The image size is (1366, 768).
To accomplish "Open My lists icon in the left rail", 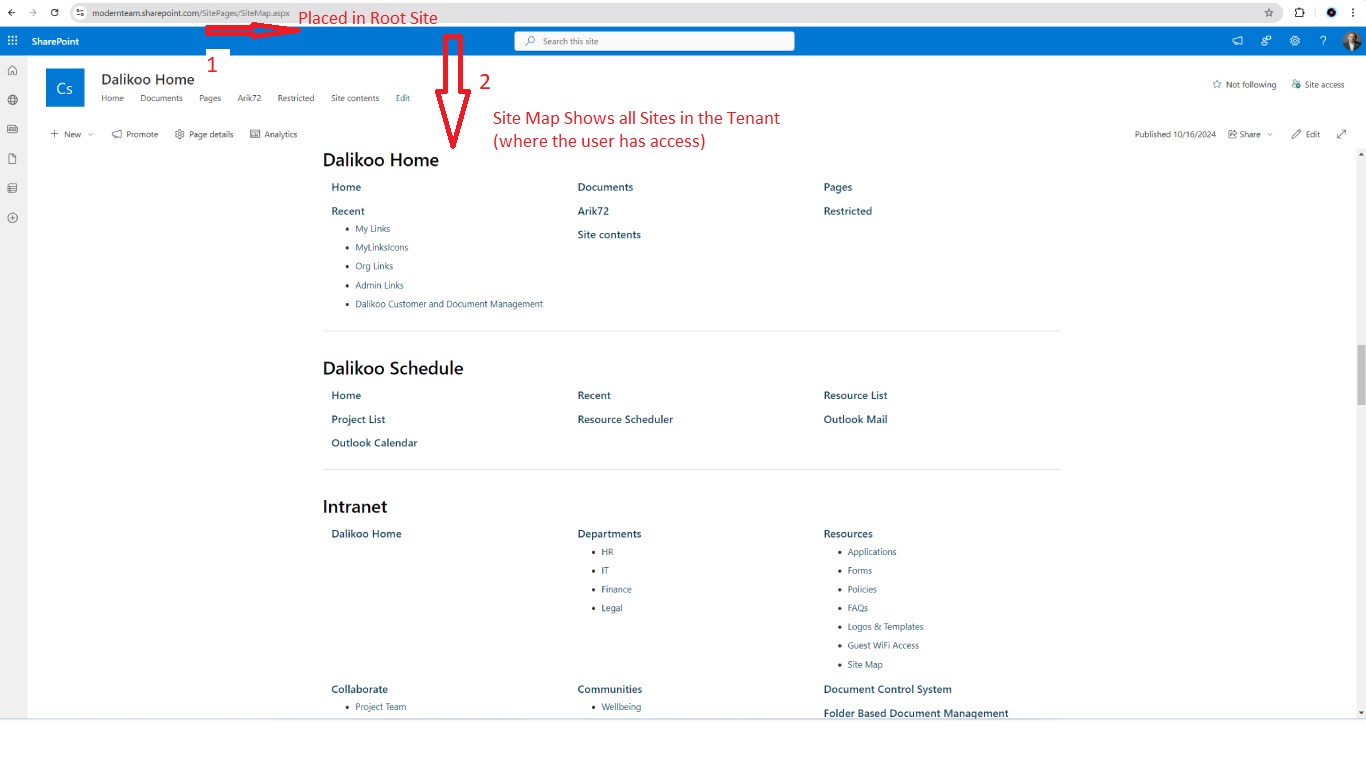I will tap(13, 188).
